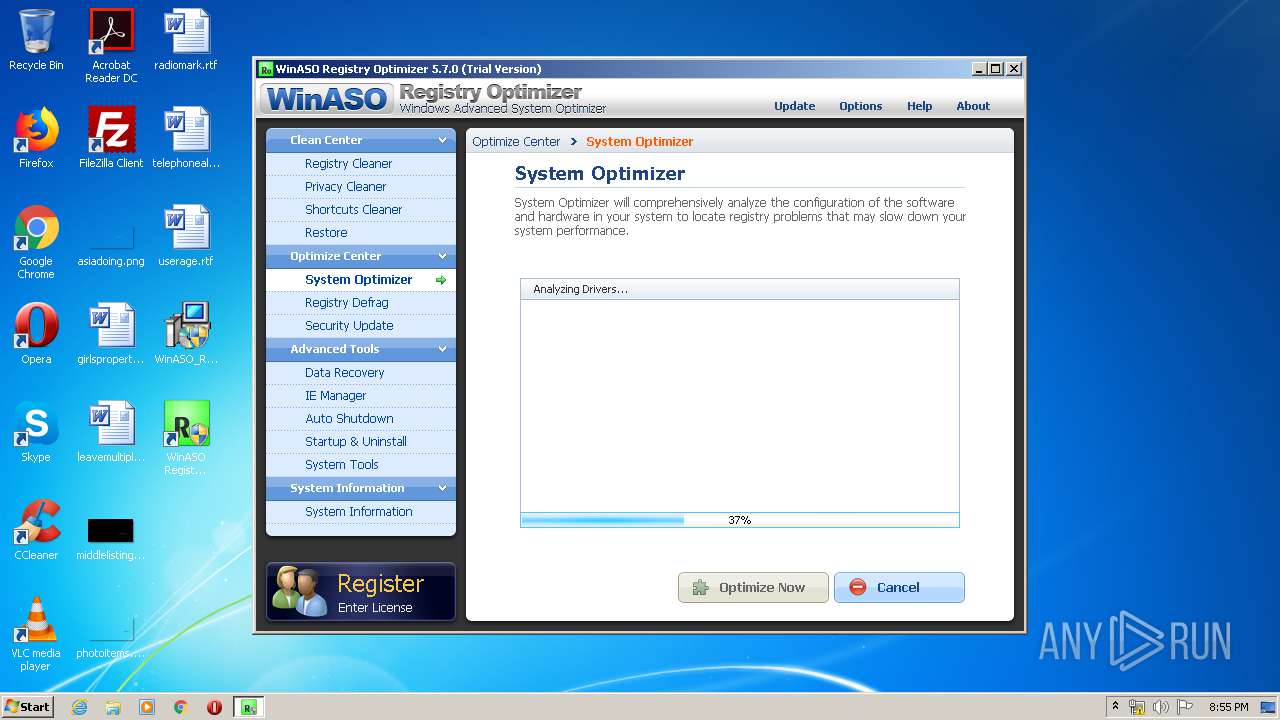Open the About menu
The height and width of the screenshot is (720, 1280).
coord(973,106)
